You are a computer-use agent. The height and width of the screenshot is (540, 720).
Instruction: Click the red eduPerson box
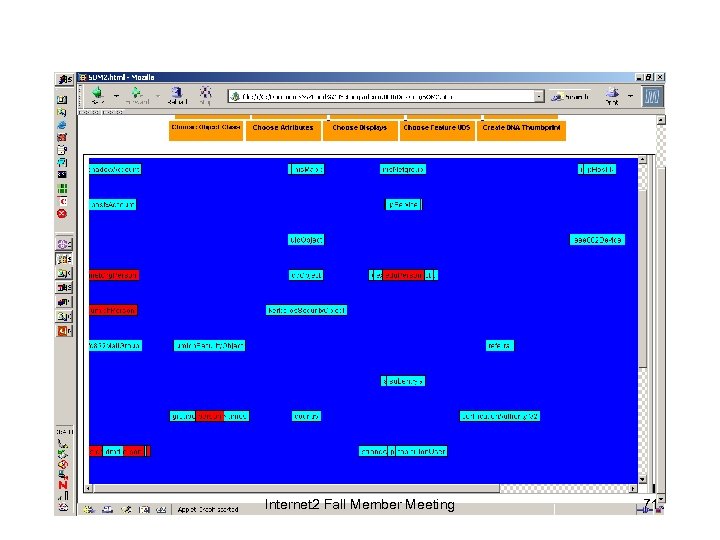[x=403, y=275]
